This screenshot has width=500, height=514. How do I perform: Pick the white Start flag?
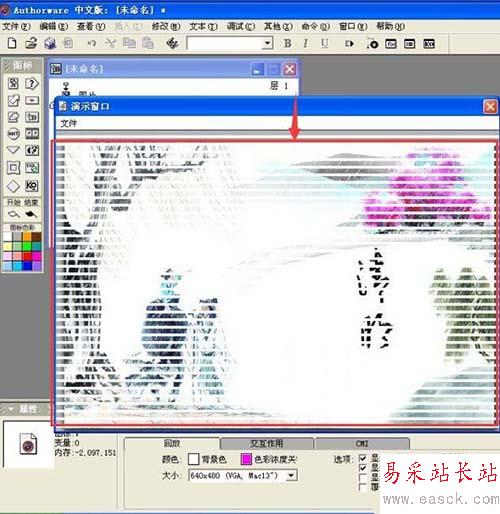[x=14, y=214]
